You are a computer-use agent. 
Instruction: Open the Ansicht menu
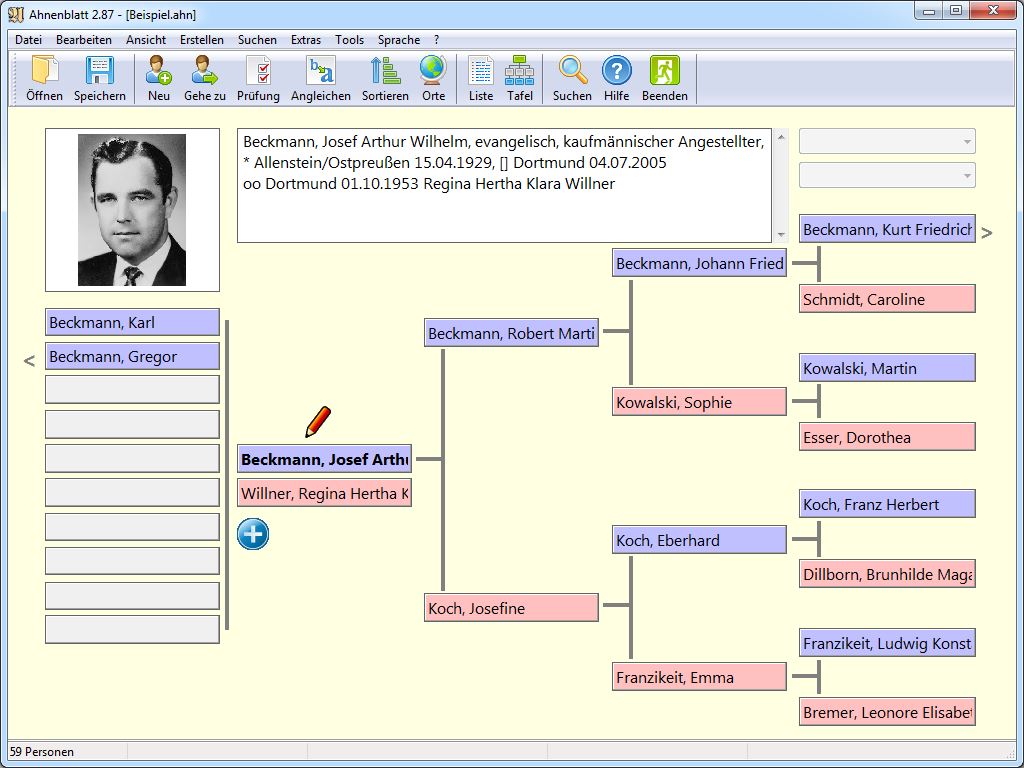(x=146, y=40)
